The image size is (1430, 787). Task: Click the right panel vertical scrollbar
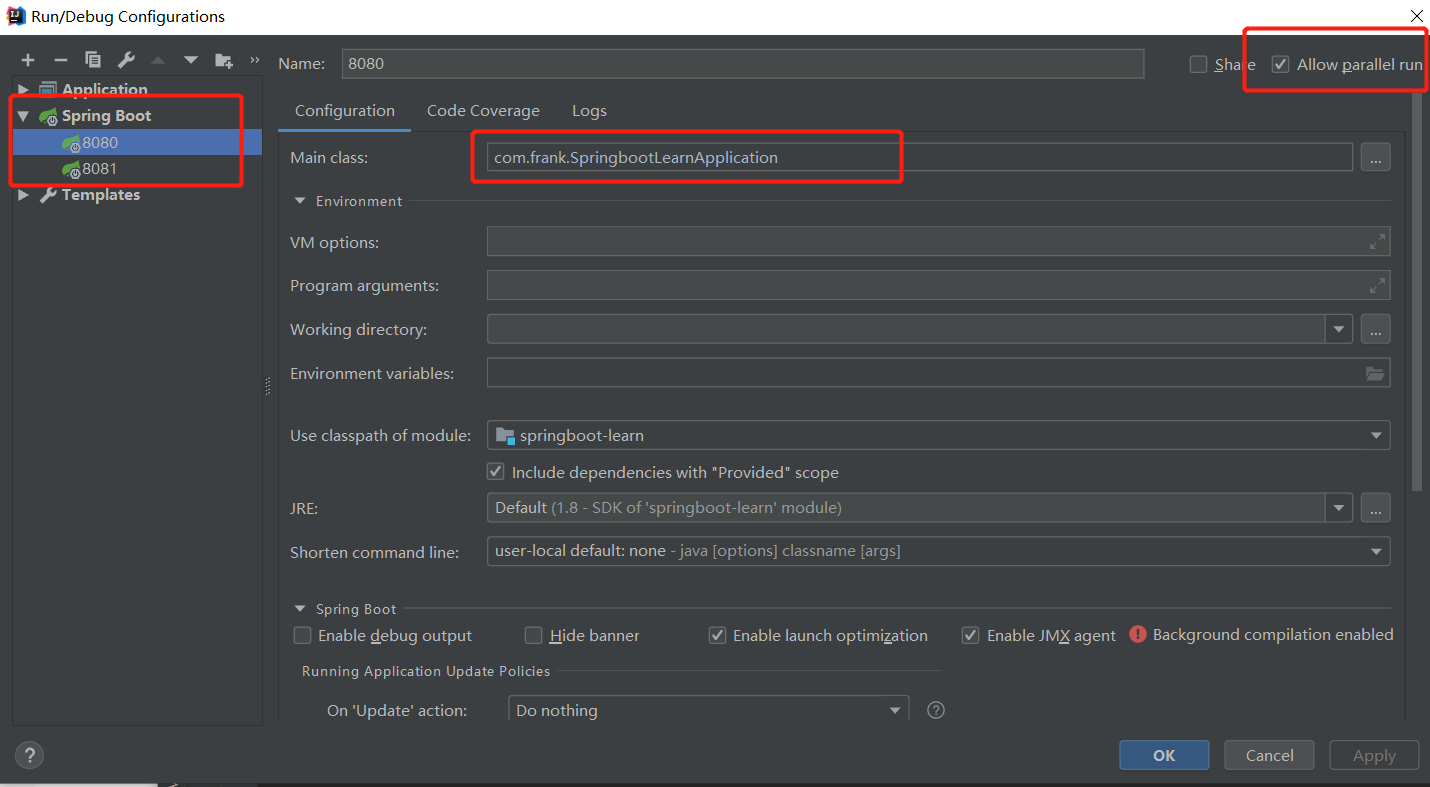[x=1416, y=290]
